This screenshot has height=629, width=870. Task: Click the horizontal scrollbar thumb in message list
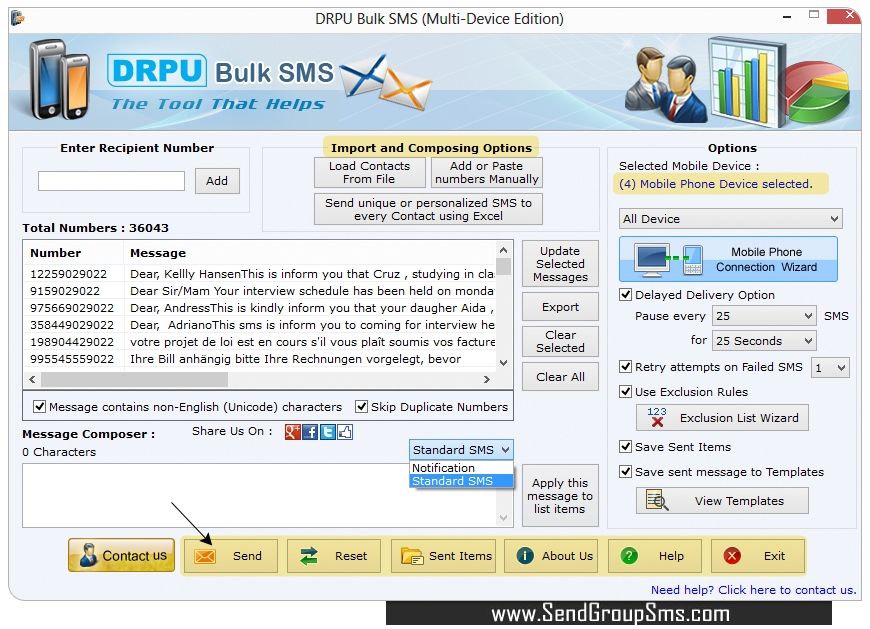point(134,379)
